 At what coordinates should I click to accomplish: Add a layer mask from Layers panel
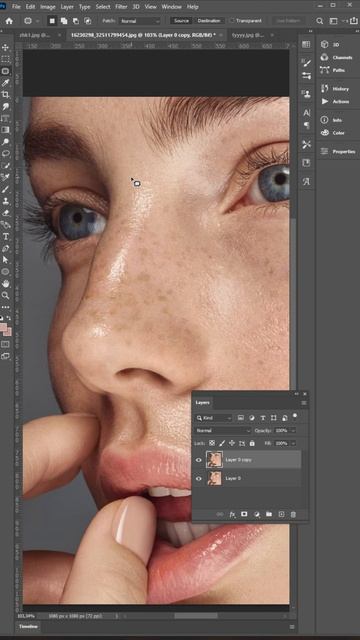point(244,514)
